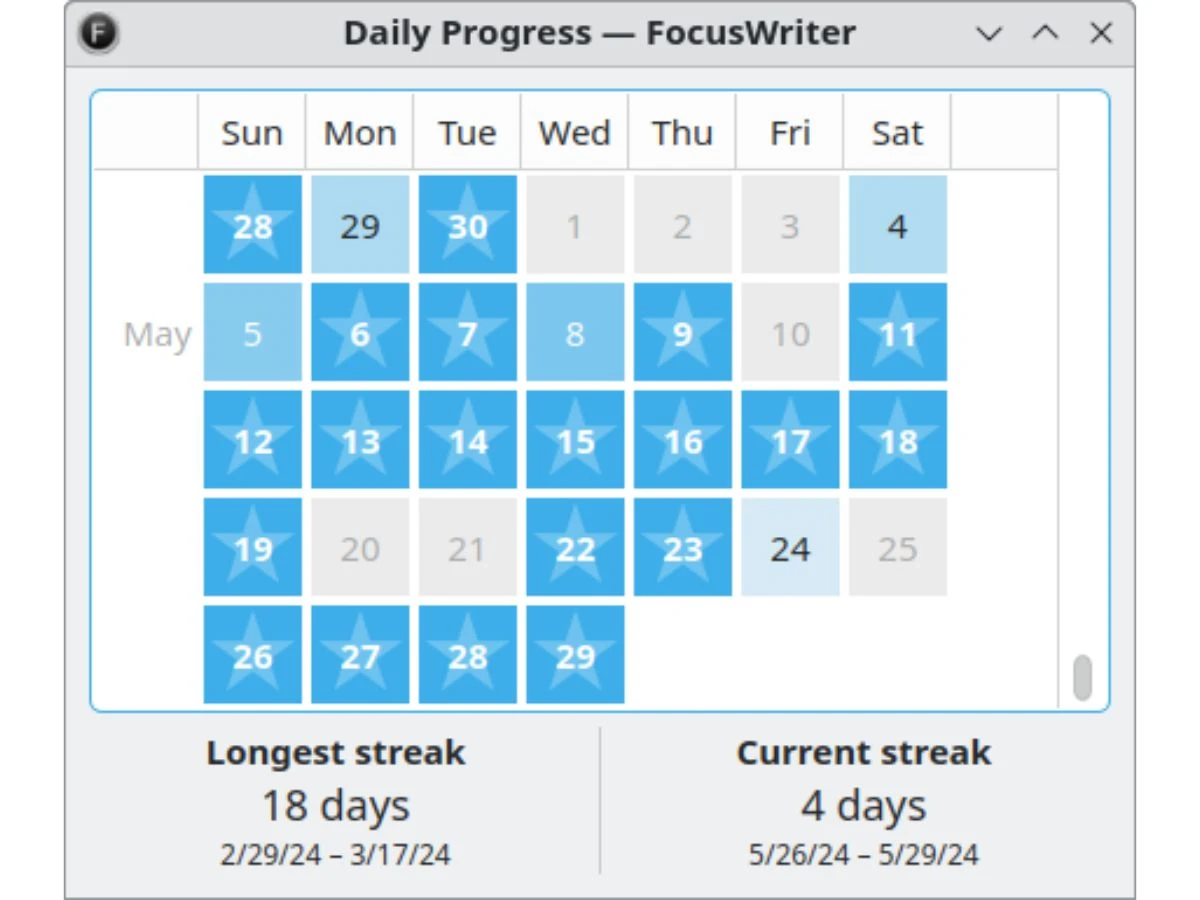Minimize the Daily Progress window

(x=989, y=34)
